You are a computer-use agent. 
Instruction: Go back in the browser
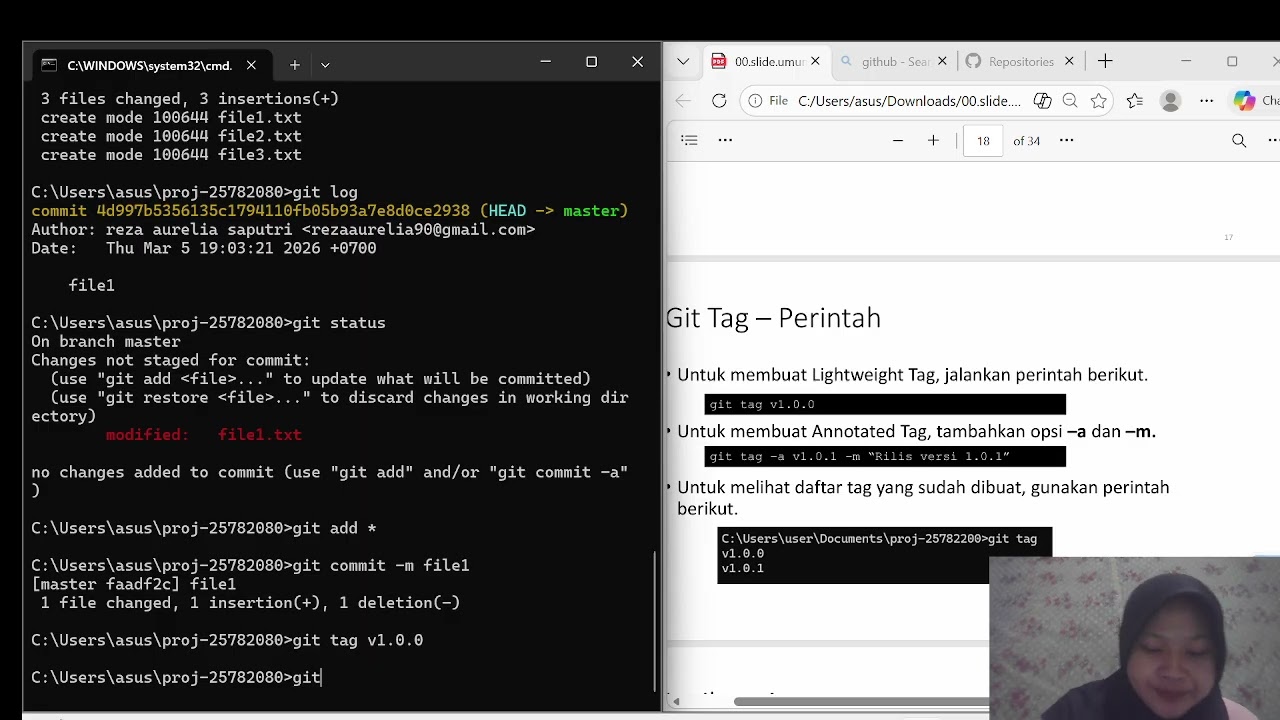coord(683,101)
